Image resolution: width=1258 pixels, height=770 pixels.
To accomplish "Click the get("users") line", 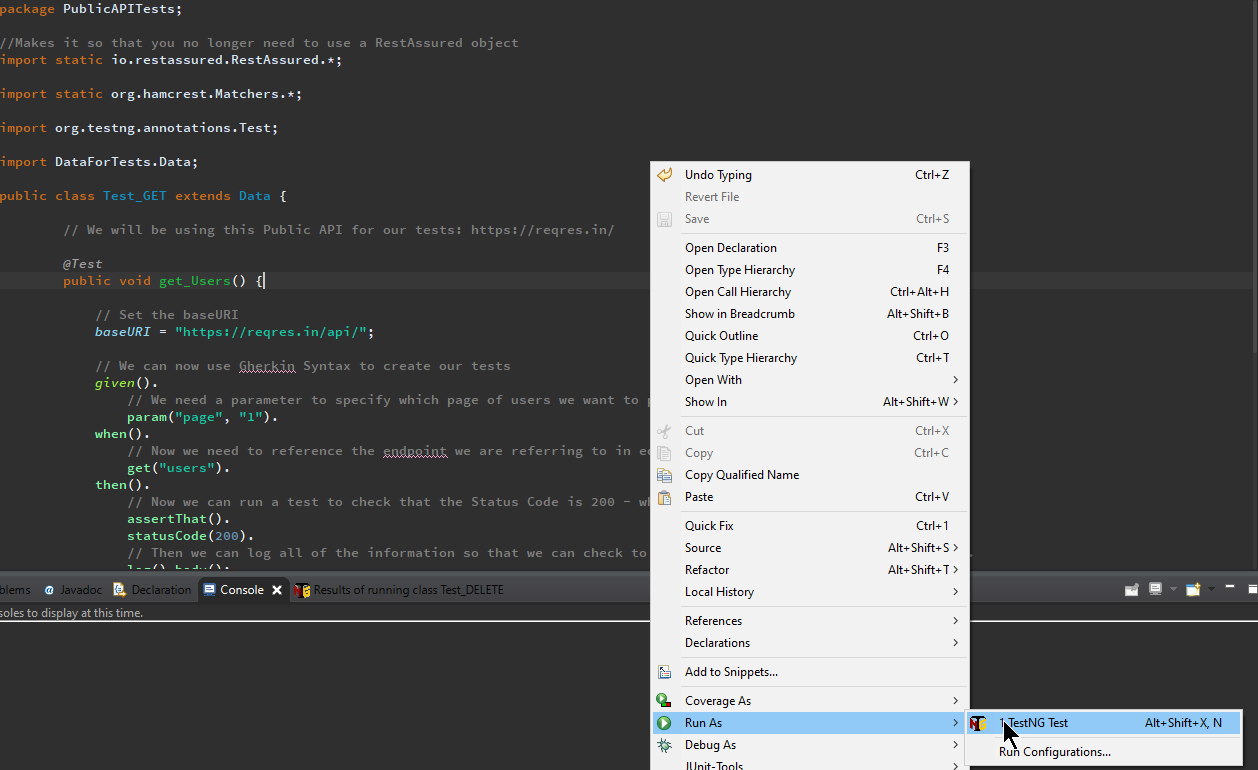I will [179, 468].
